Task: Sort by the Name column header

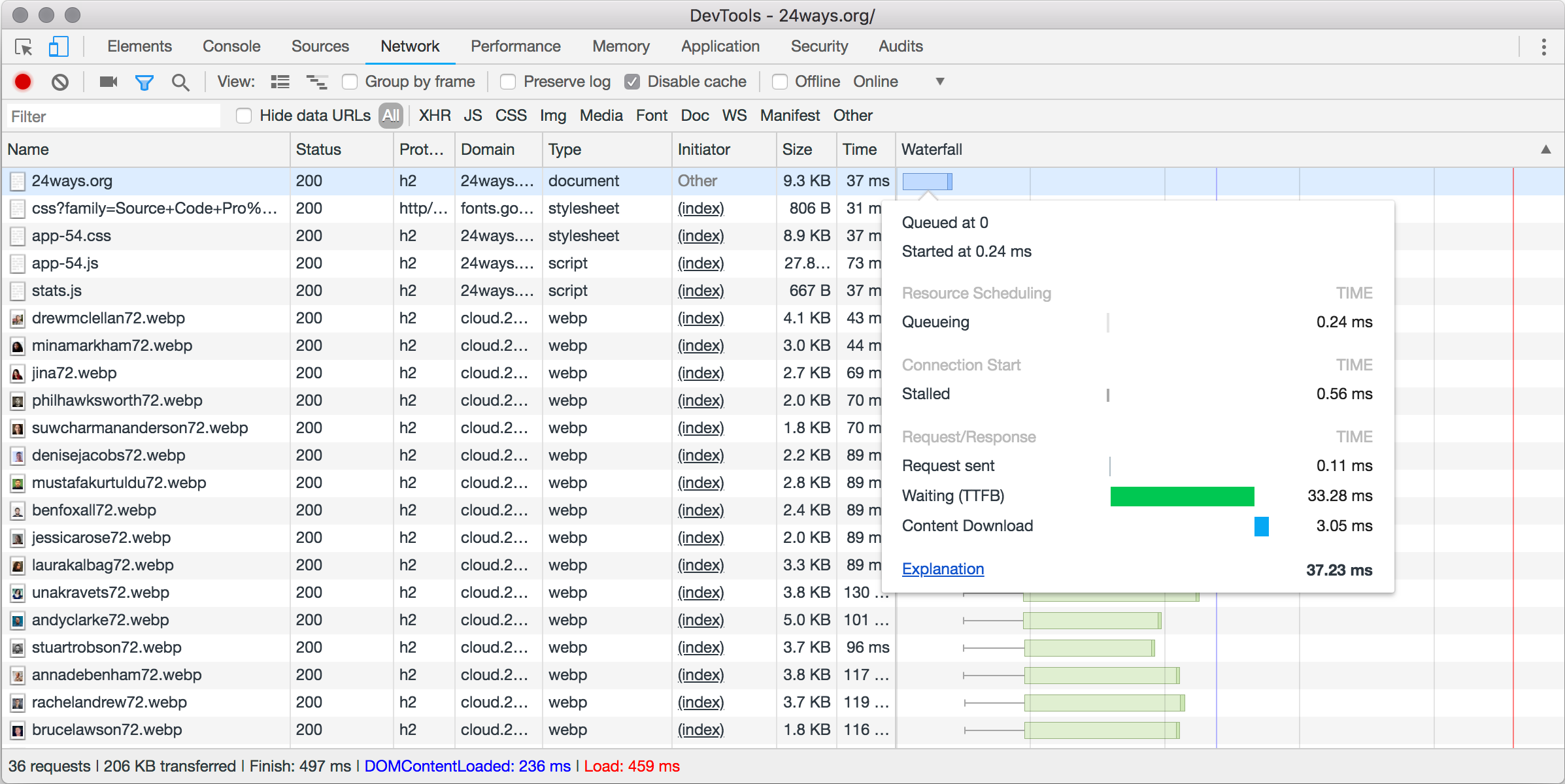Action: click(146, 150)
